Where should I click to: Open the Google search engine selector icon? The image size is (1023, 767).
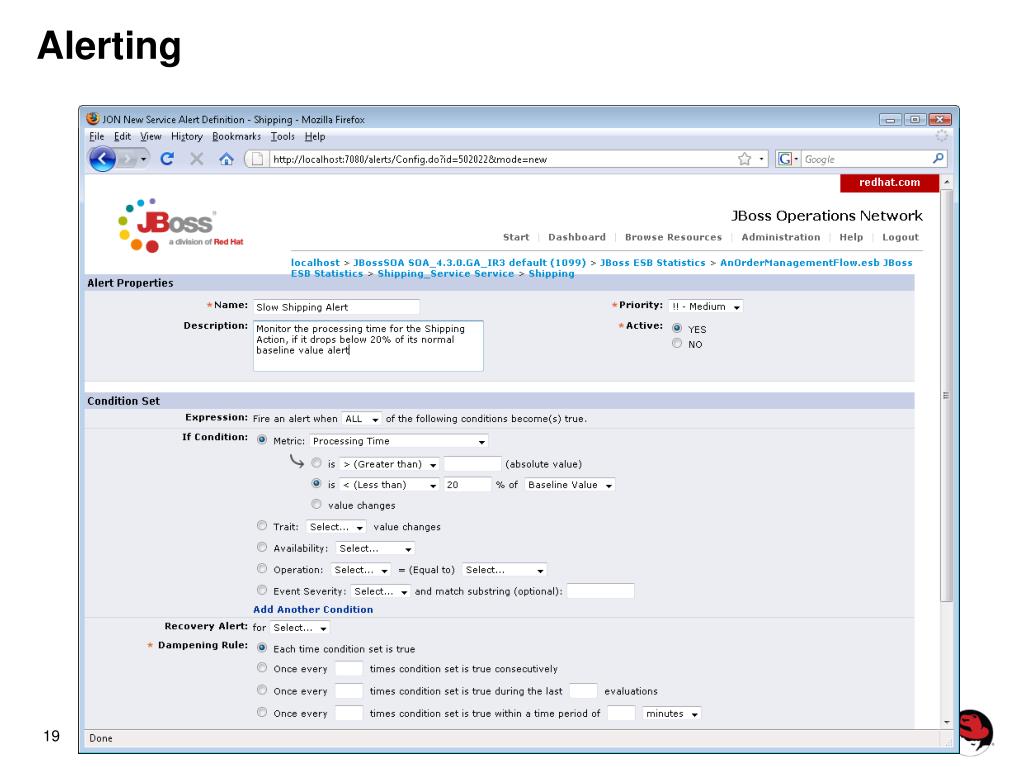click(788, 158)
